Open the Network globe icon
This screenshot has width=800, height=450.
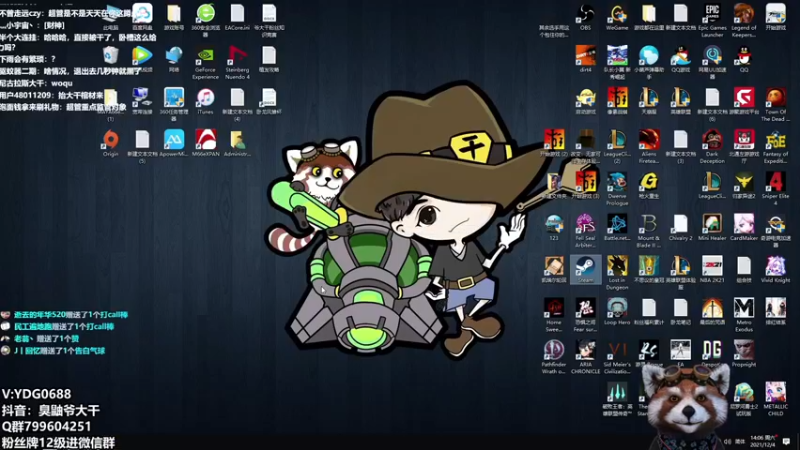tap(174, 59)
